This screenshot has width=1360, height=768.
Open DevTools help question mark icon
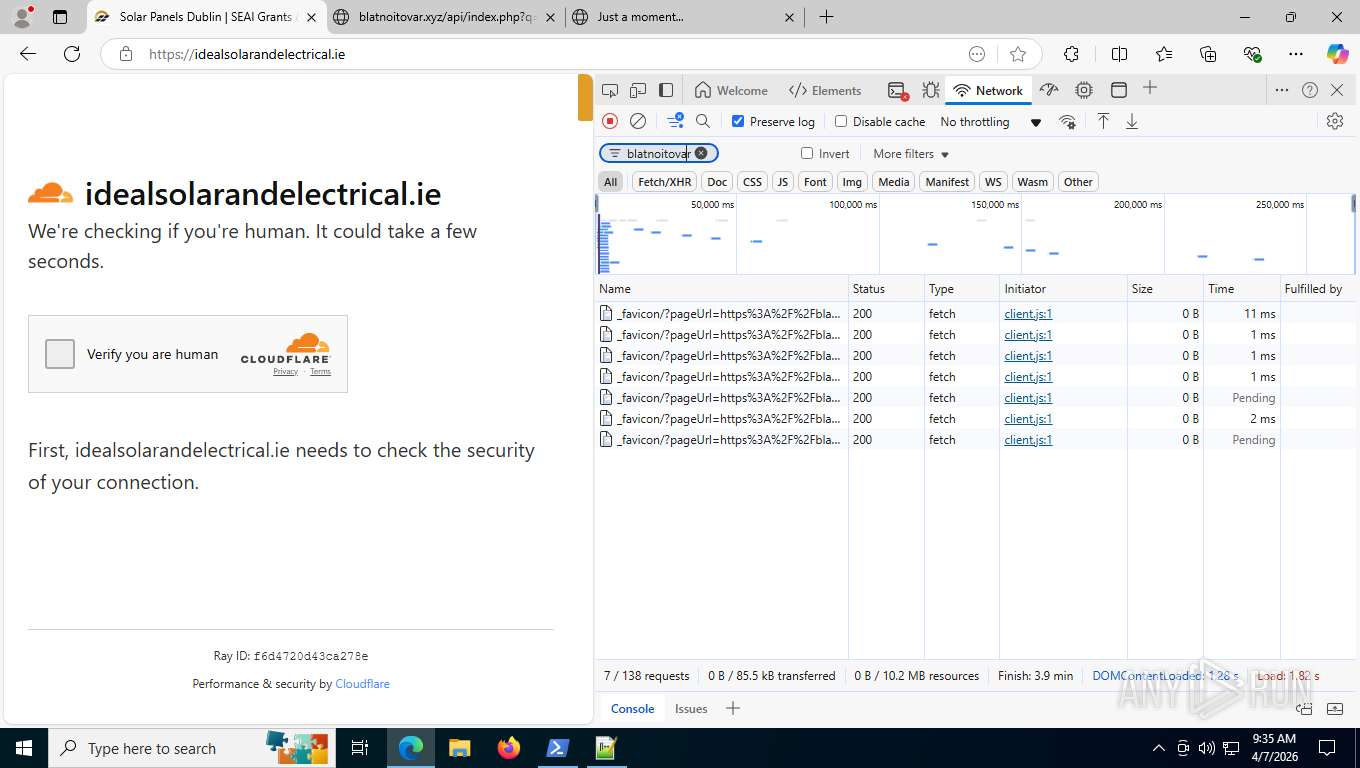pos(1310,90)
